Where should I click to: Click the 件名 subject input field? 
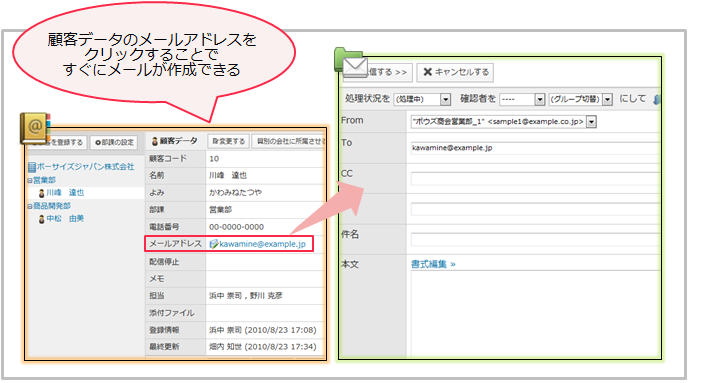pos(535,239)
